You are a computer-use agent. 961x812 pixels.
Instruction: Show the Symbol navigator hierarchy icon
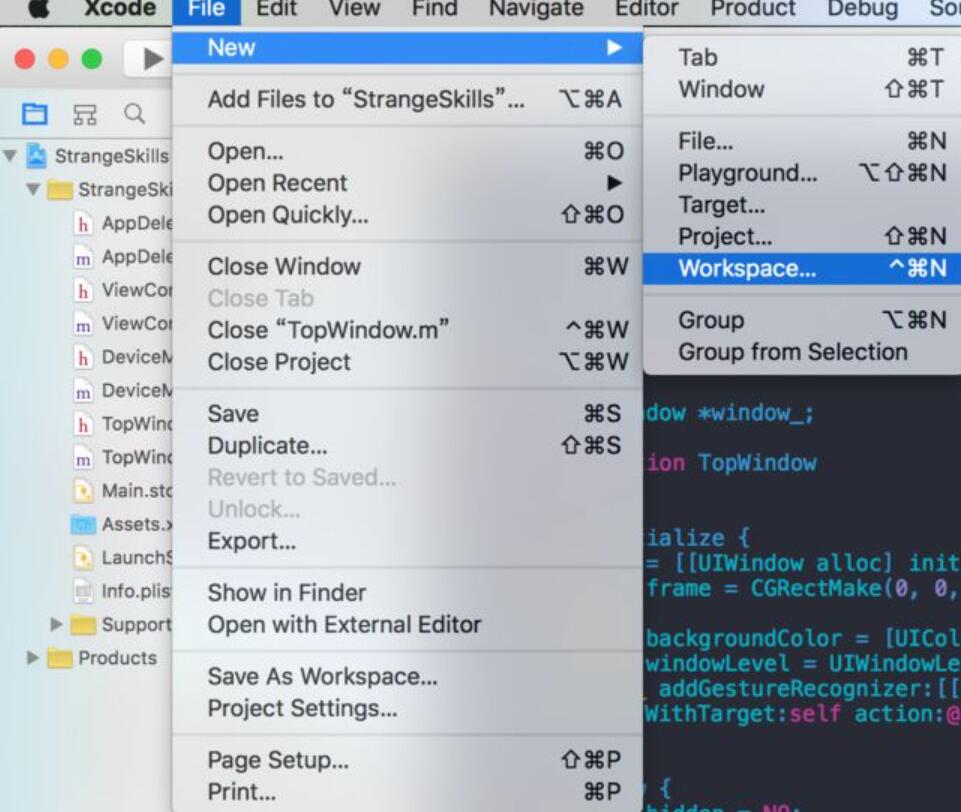tap(85, 115)
